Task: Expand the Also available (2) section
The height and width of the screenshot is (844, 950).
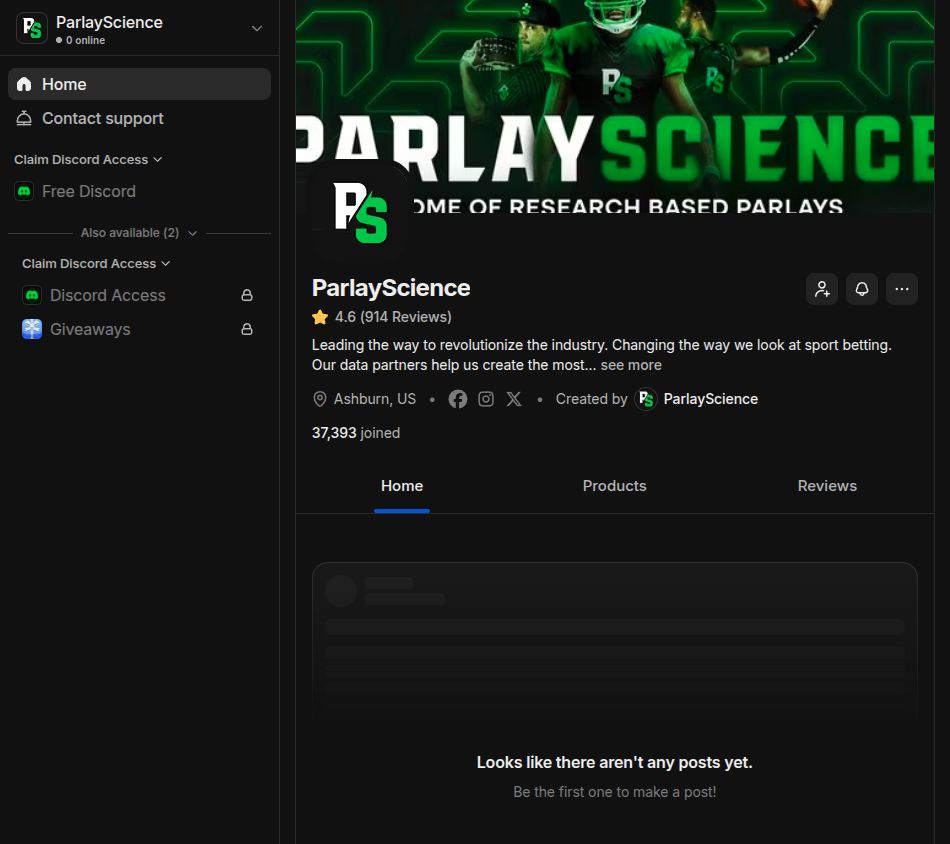Action: tap(139, 233)
